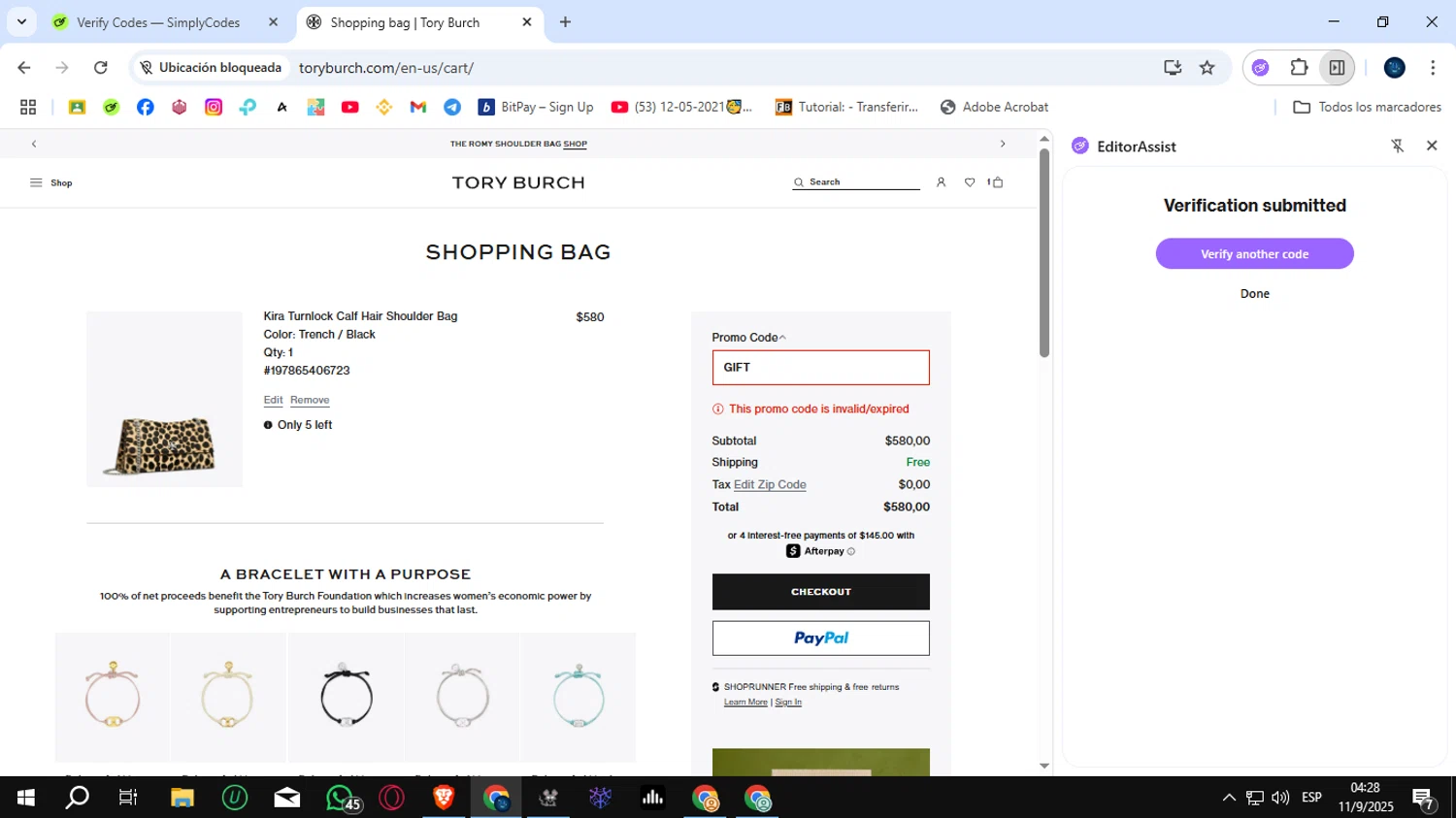Open the Adobe Acrobat bookmark

click(994, 107)
